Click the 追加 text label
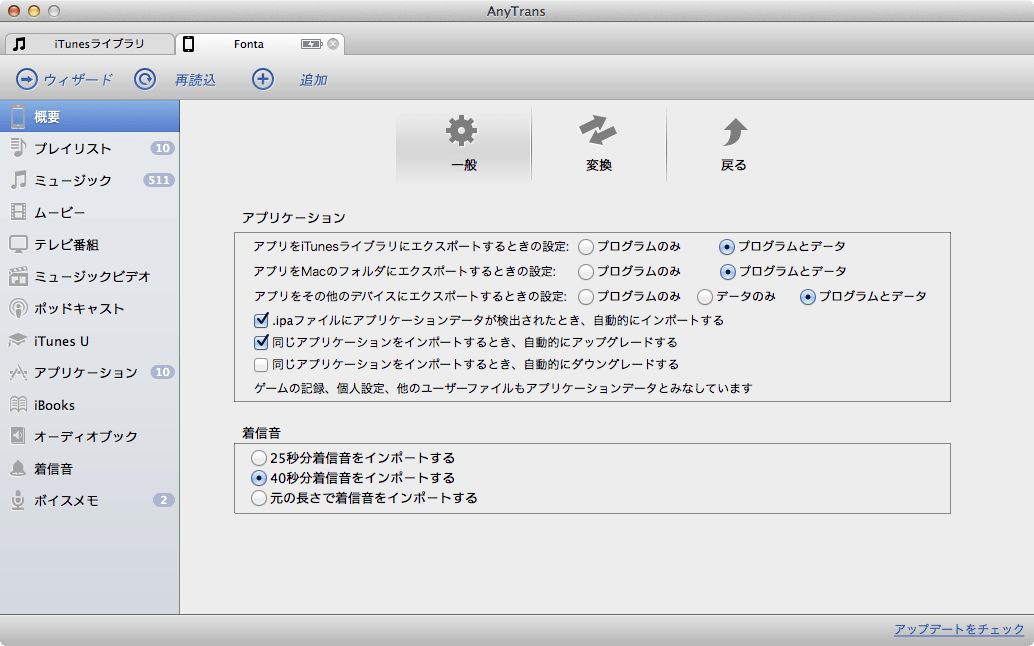The width and height of the screenshot is (1034, 646). coord(313,80)
